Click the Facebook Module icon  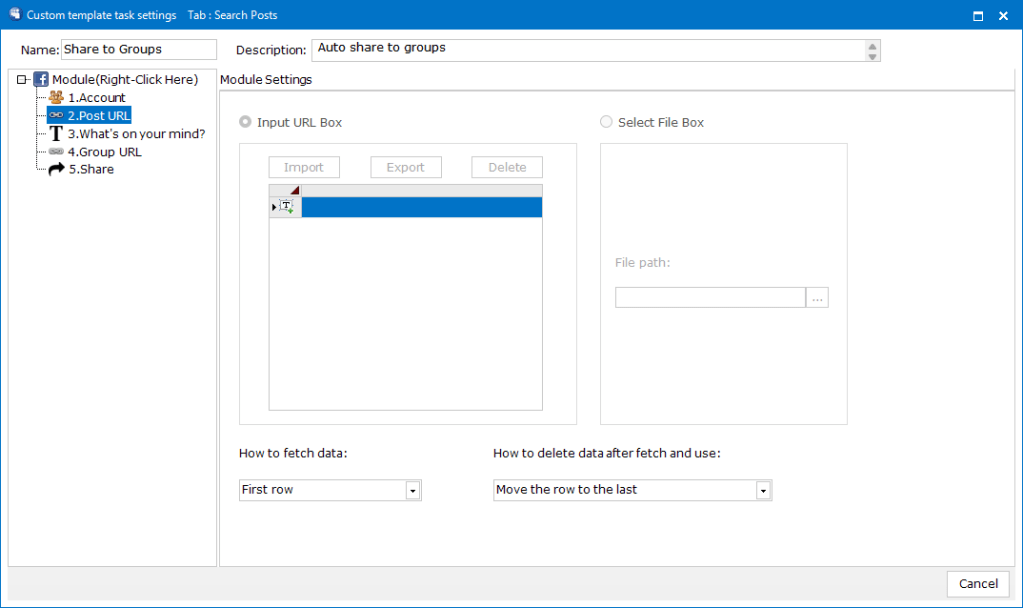click(42, 80)
